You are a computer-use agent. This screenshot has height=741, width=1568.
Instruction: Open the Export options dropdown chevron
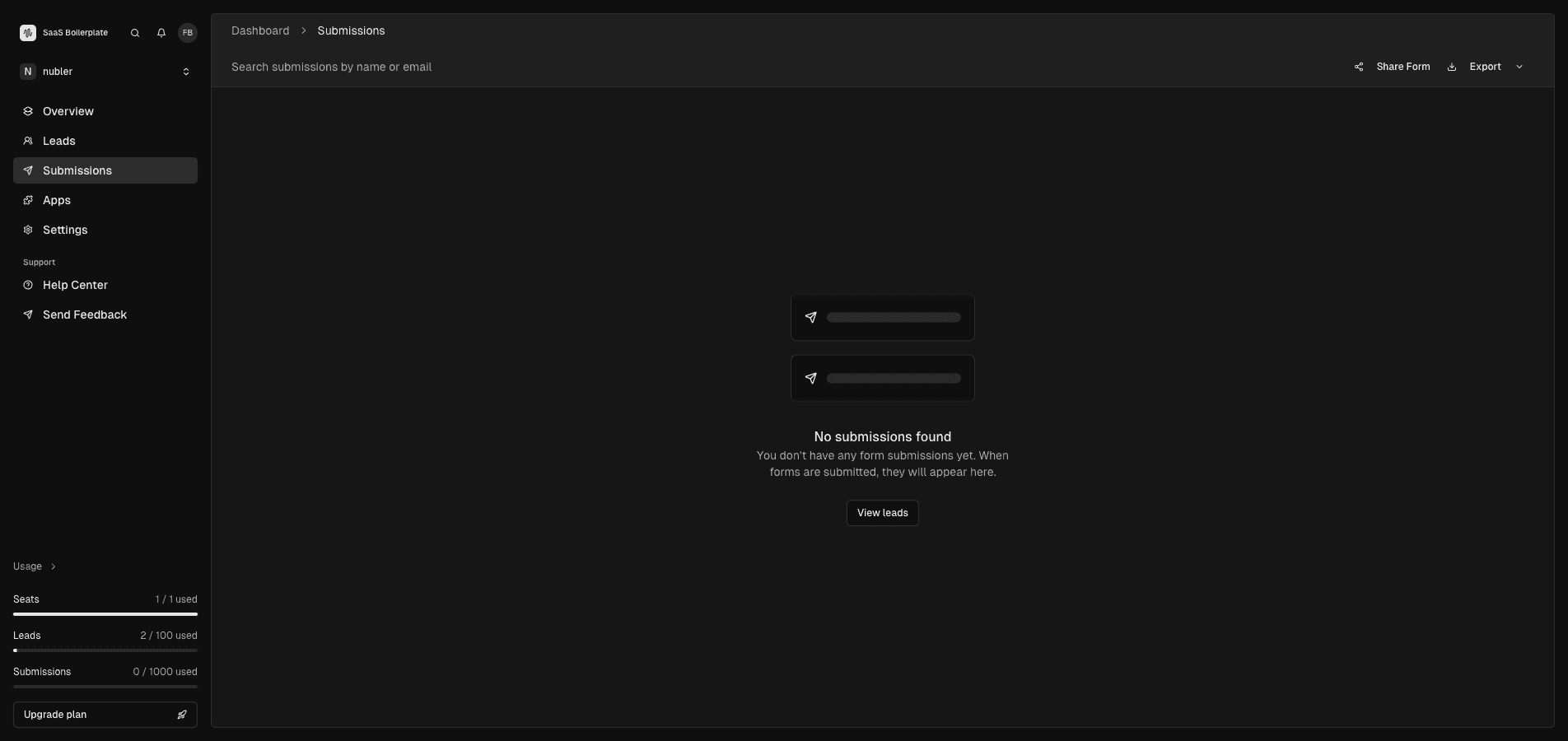tap(1519, 67)
